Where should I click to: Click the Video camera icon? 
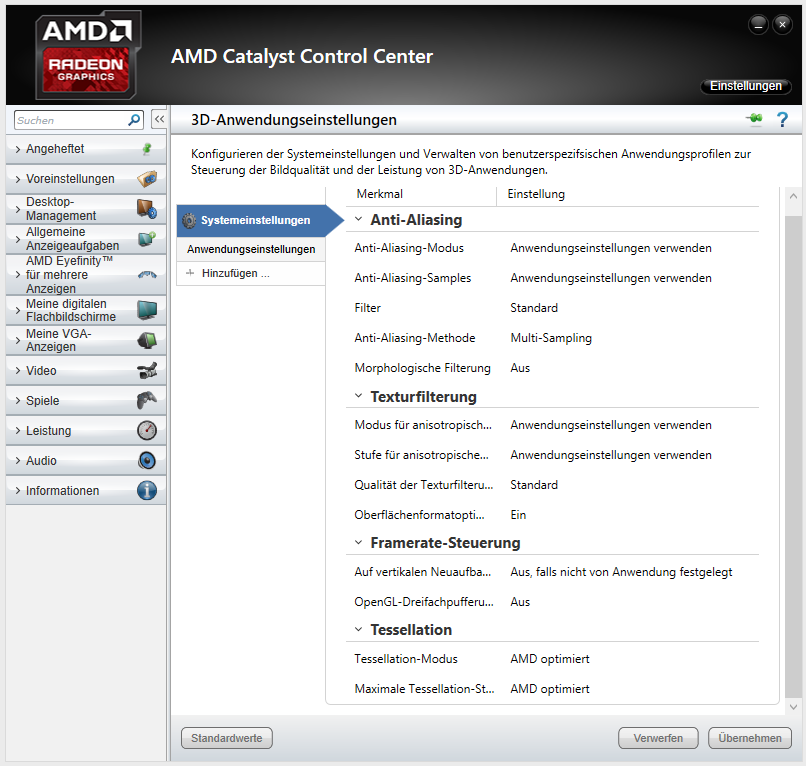click(x=147, y=371)
